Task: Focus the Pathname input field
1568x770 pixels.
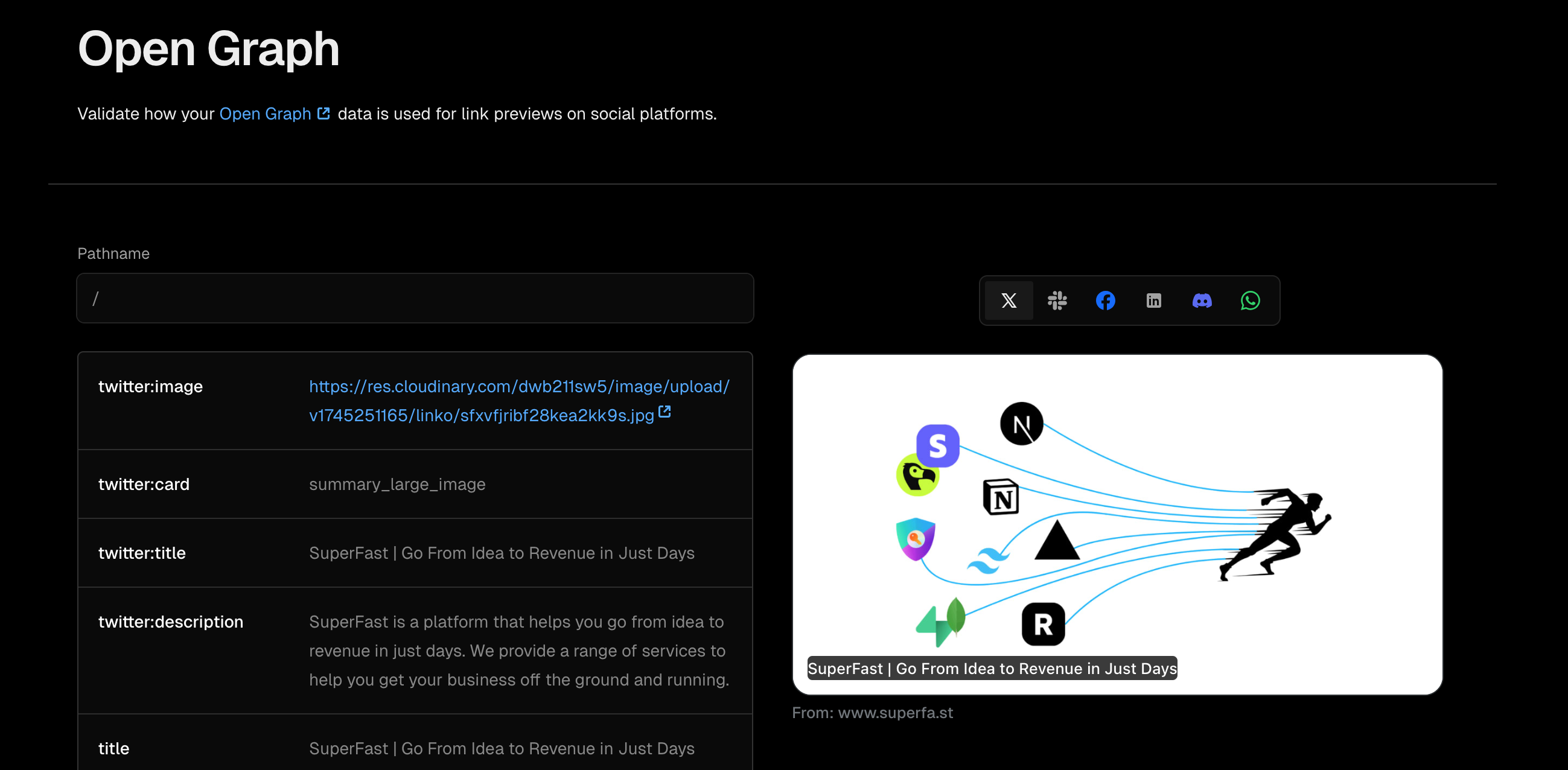Action: [415, 298]
